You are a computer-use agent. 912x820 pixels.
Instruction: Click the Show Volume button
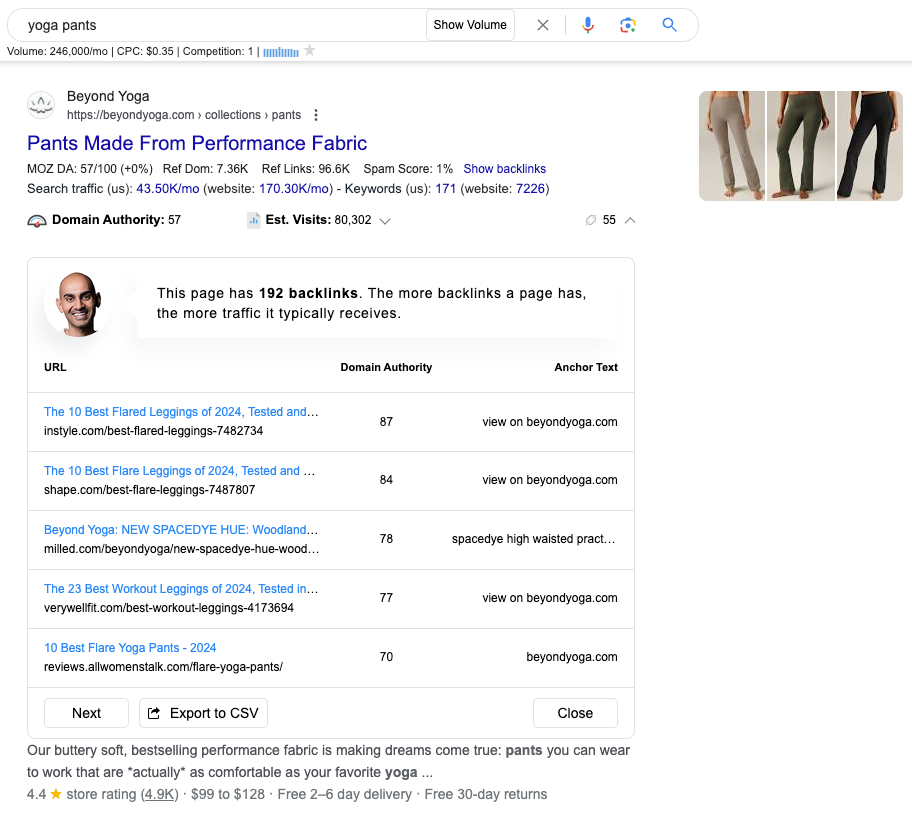(470, 25)
